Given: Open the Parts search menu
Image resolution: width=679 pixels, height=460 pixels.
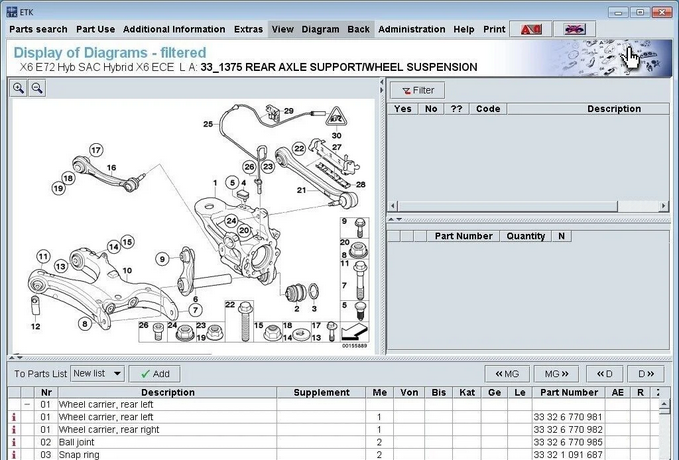Looking at the screenshot, I should 39,29.
